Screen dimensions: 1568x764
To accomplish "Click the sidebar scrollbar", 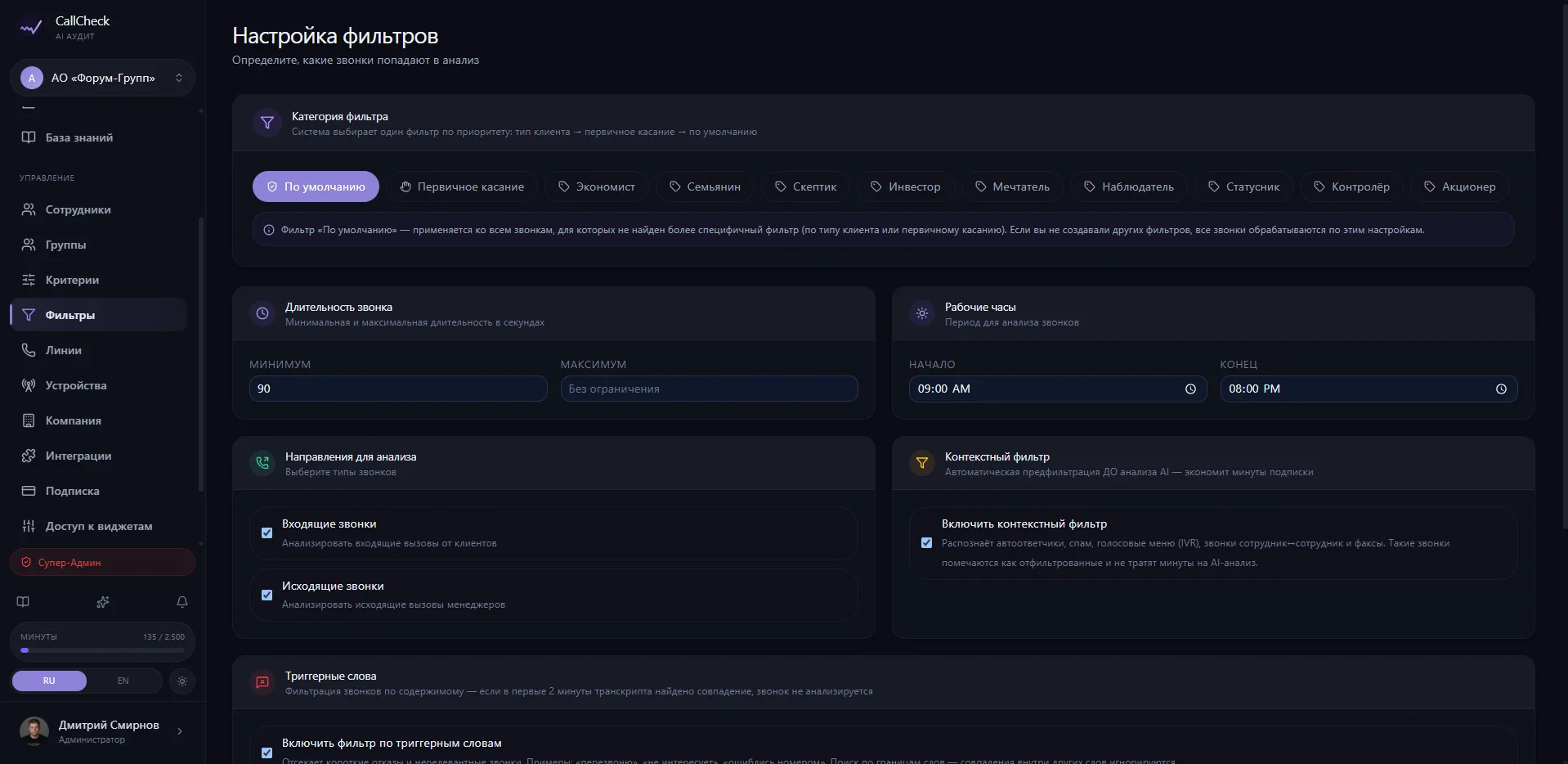I will (x=201, y=353).
